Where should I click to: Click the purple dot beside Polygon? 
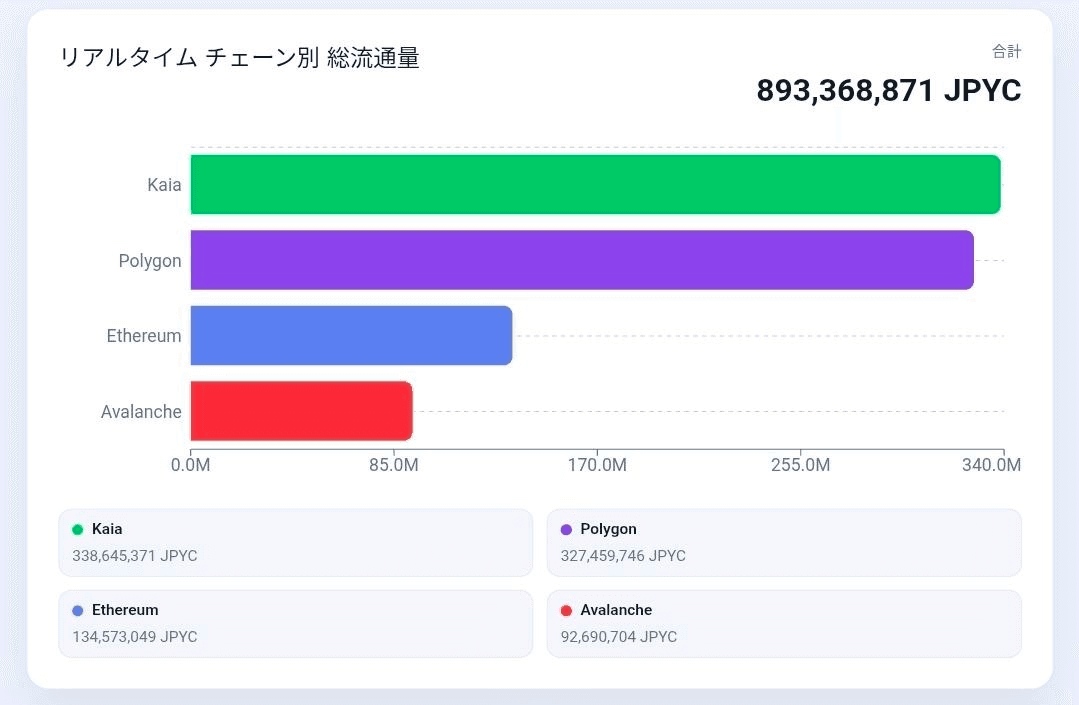pyautogui.click(x=566, y=530)
